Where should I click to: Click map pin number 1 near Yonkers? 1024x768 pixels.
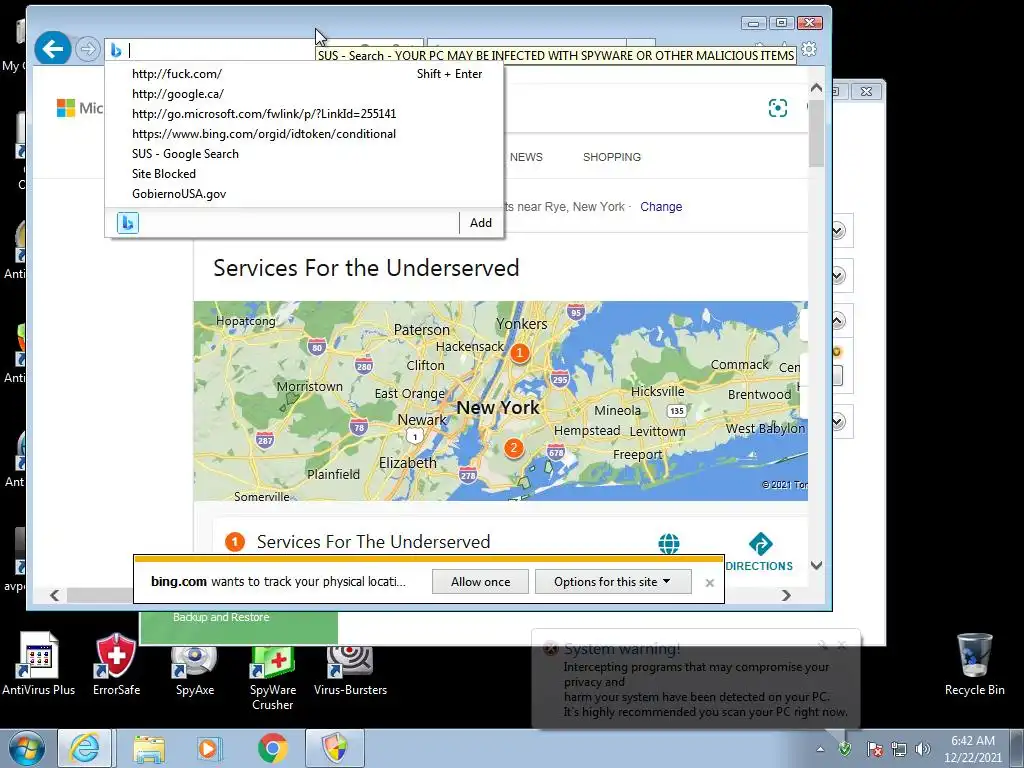(x=519, y=353)
